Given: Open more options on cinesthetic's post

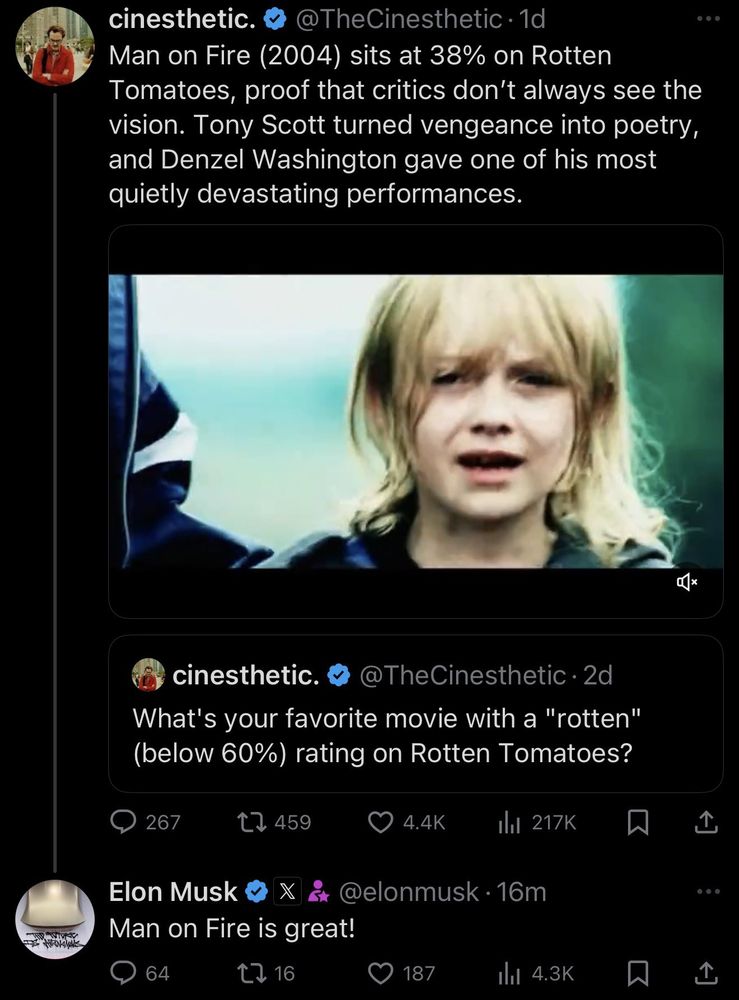Looking at the screenshot, I should pyautogui.click(x=708, y=19).
